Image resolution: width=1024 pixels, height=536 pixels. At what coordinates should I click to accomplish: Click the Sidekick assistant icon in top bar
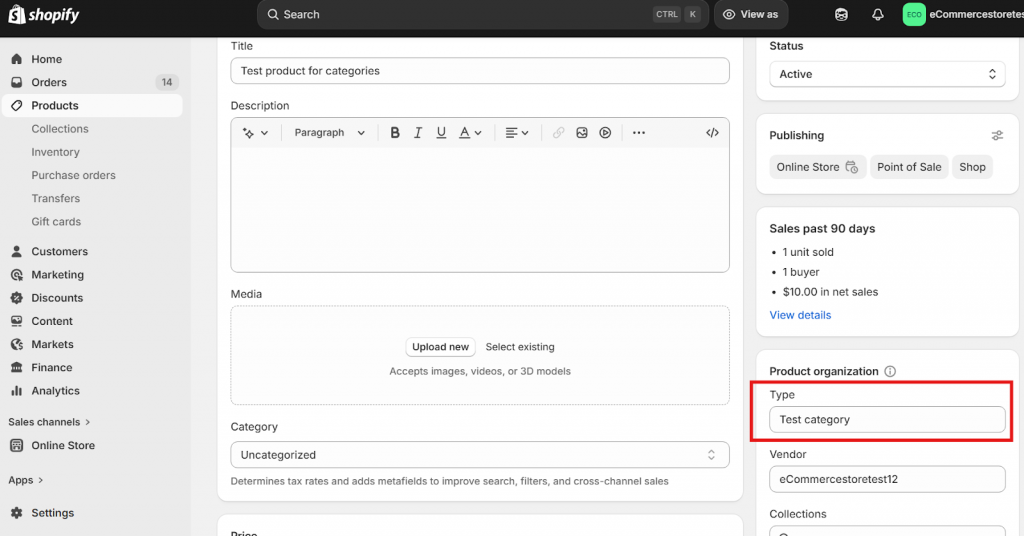842,15
